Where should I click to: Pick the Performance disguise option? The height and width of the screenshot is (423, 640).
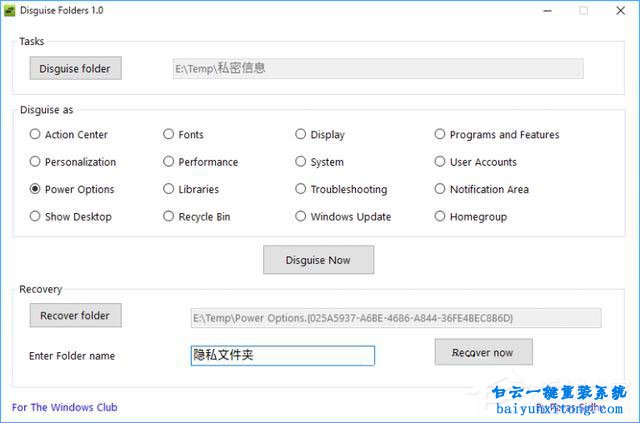pos(169,161)
